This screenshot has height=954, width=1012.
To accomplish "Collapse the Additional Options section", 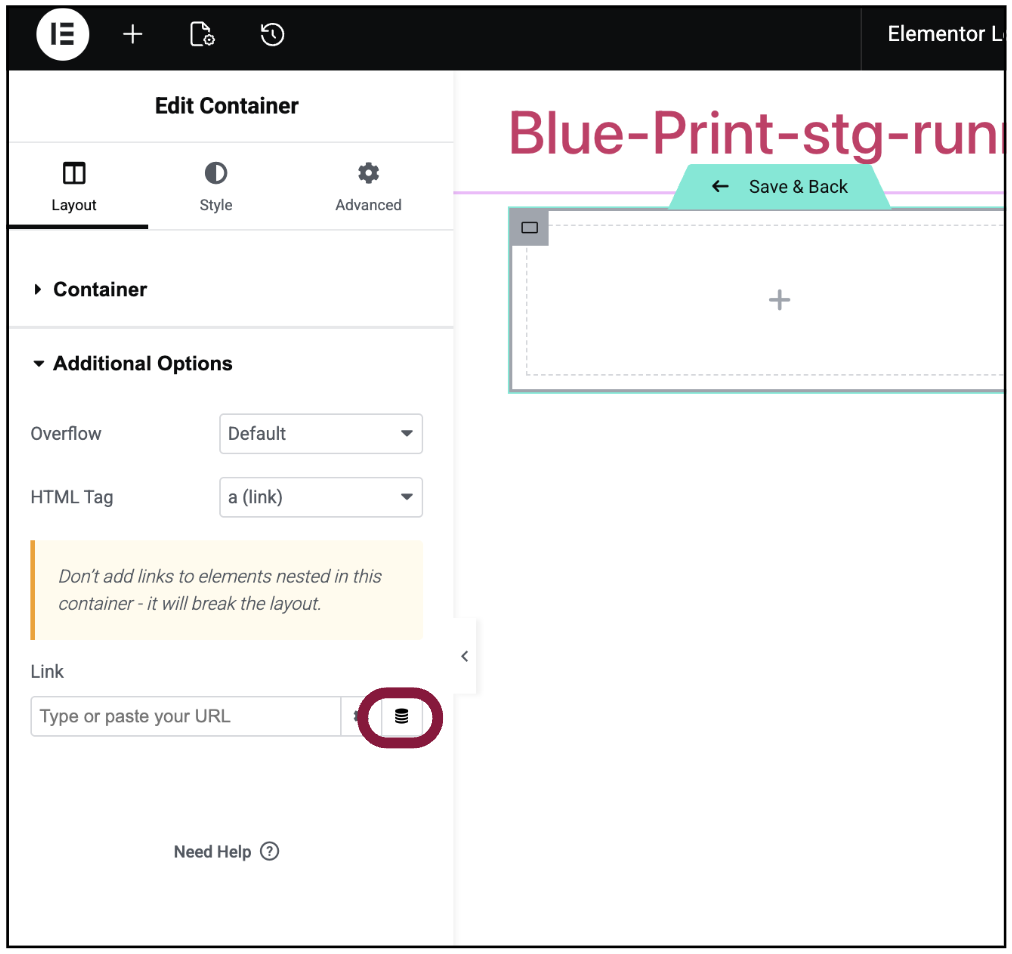I will 142,364.
